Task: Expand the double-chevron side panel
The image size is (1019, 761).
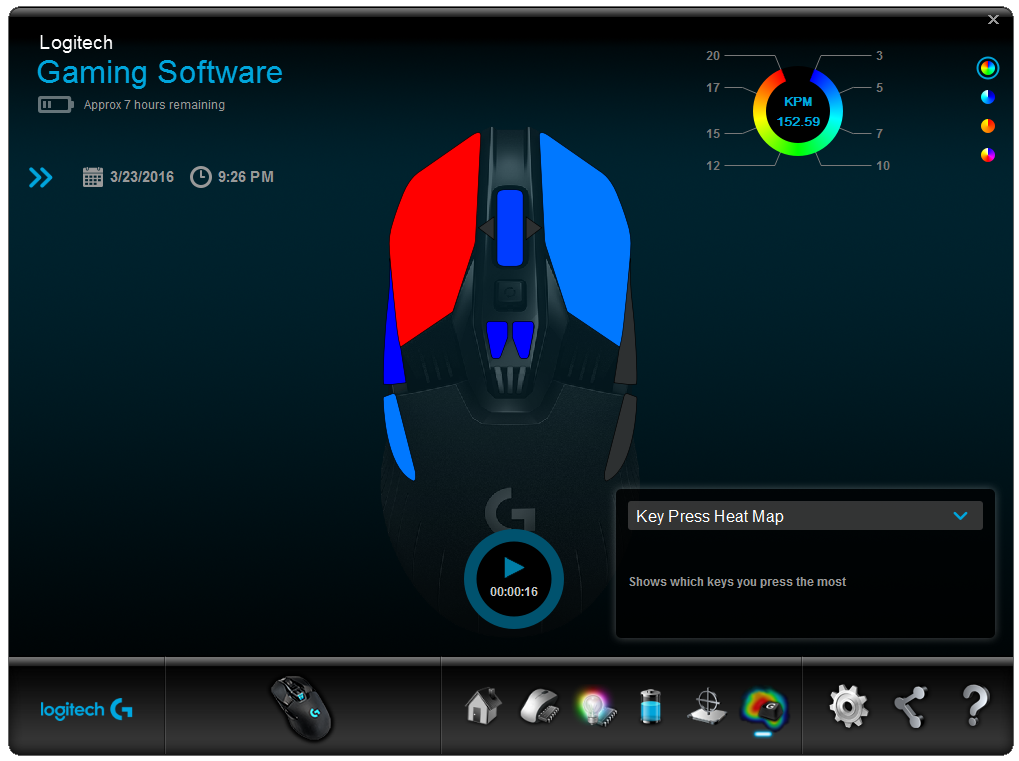Action: point(40,177)
